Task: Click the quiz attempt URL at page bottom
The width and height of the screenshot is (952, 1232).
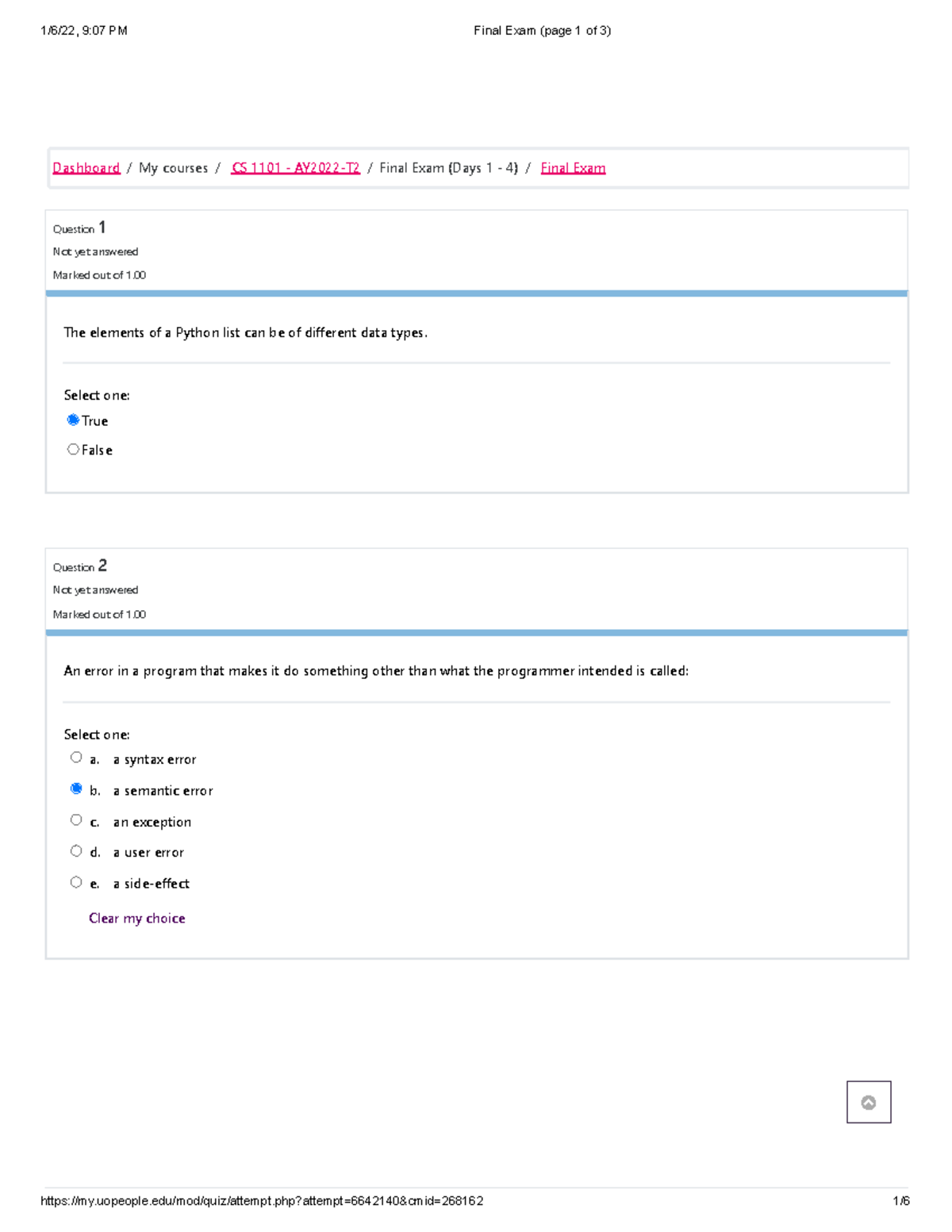Action: coord(262,1200)
